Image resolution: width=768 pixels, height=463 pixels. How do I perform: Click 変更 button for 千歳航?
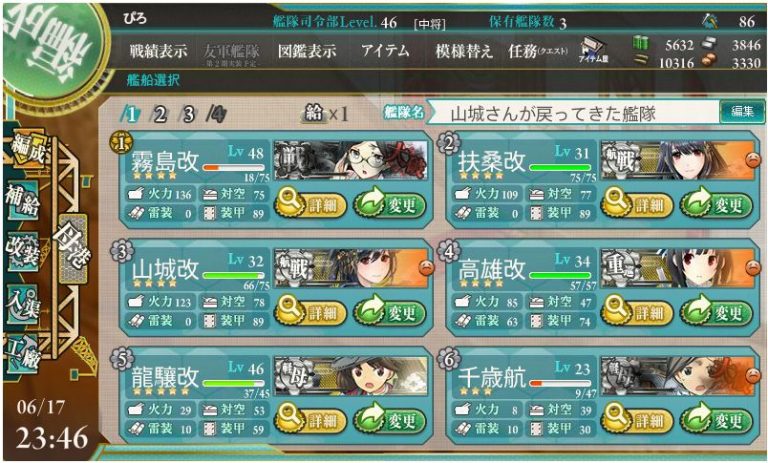click(x=716, y=419)
